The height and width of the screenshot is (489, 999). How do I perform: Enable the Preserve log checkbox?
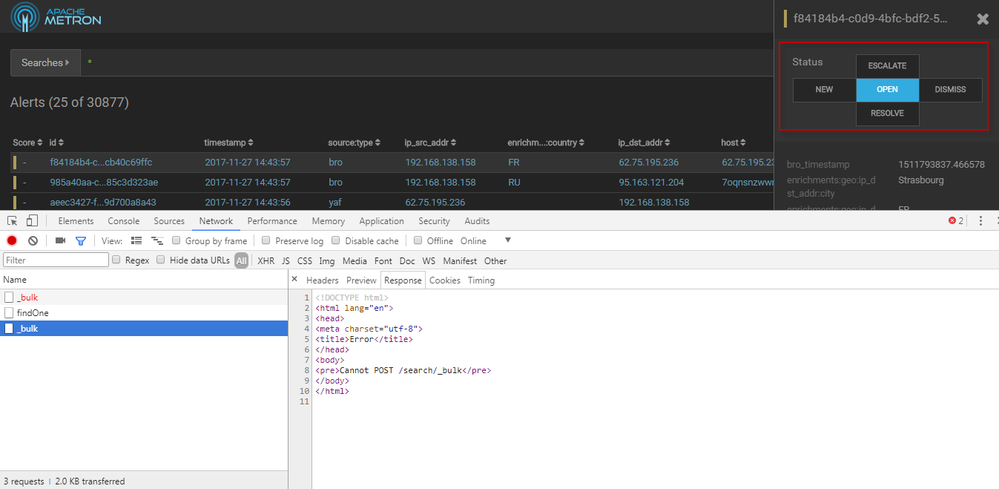click(267, 241)
